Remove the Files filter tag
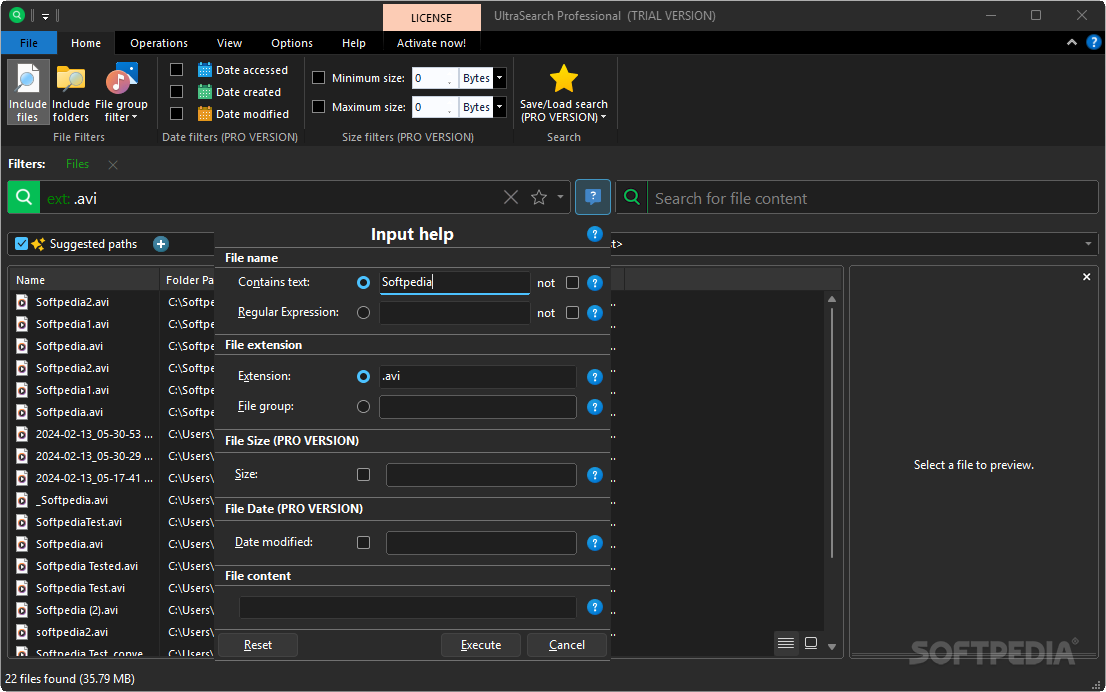This screenshot has width=1106, height=692. 113,164
